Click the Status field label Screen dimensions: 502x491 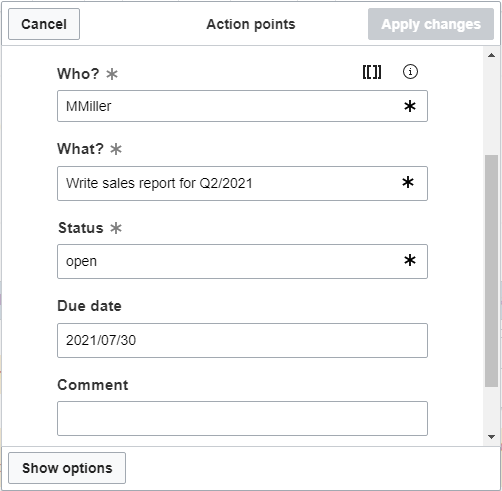(81, 228)
